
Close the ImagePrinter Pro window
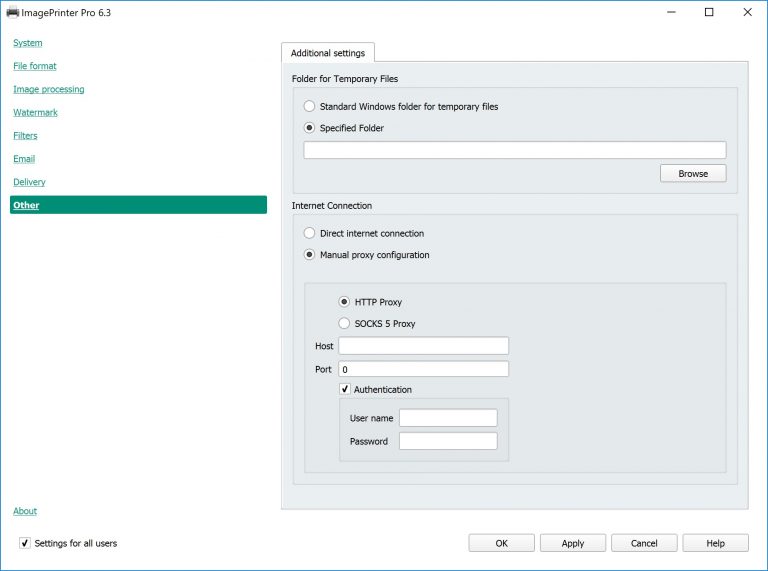point(747,12)
